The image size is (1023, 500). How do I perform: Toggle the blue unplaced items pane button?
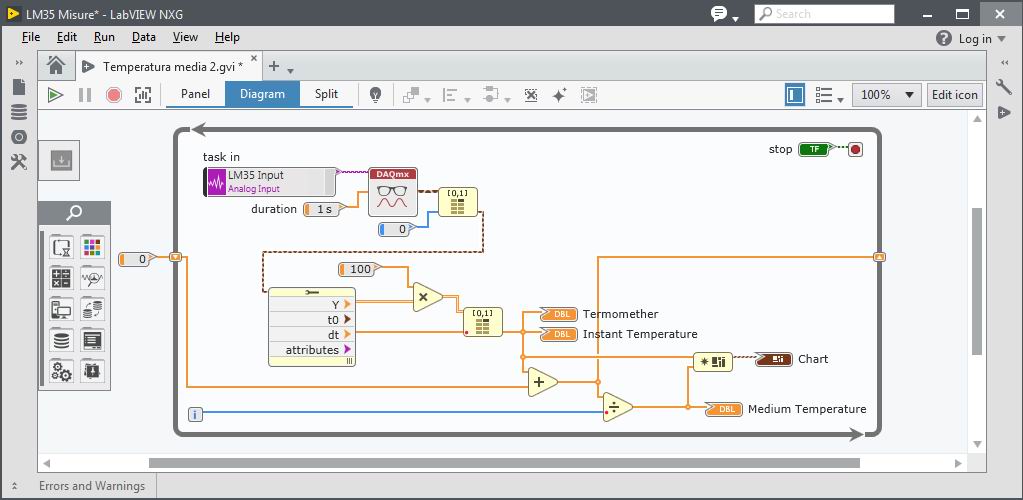tap(794, 95)
